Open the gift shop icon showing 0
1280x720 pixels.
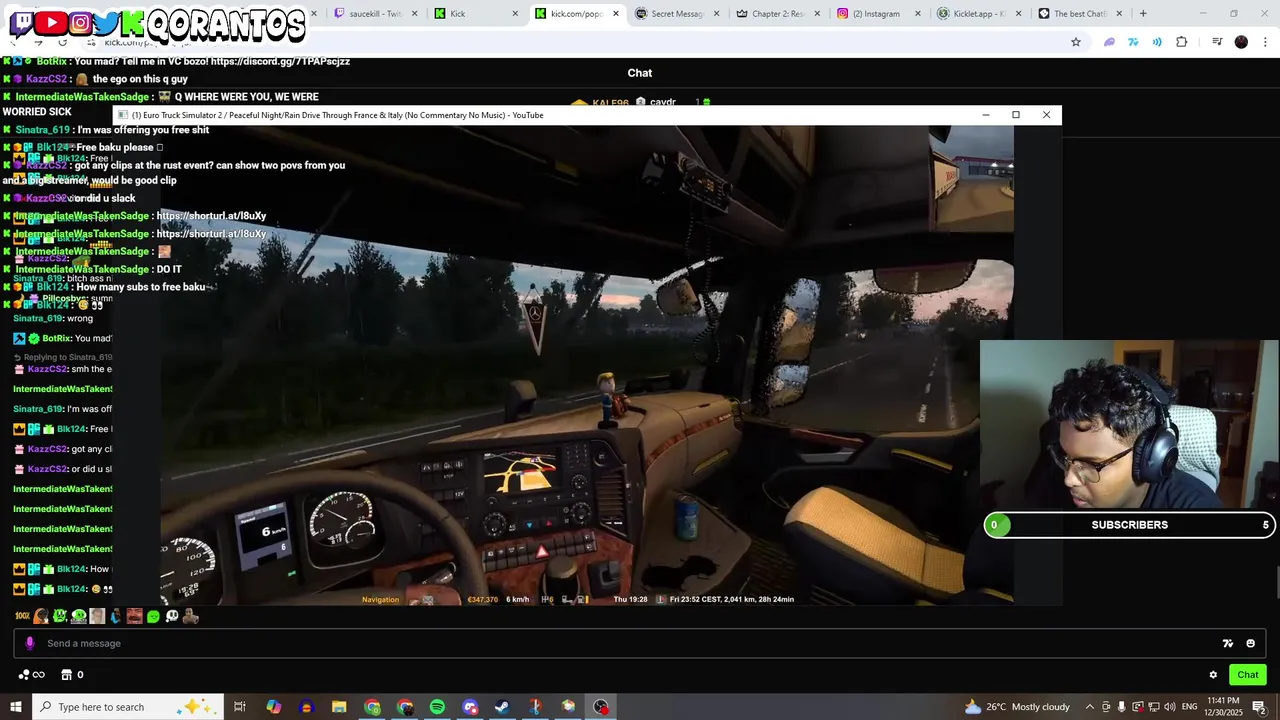tap(72, 675)
